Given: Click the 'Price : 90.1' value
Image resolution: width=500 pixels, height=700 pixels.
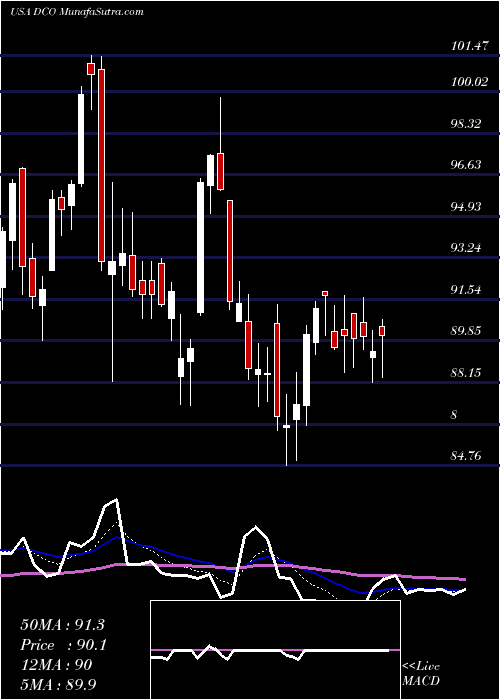Looking at the screenshot, I should (x=63, y=645).
